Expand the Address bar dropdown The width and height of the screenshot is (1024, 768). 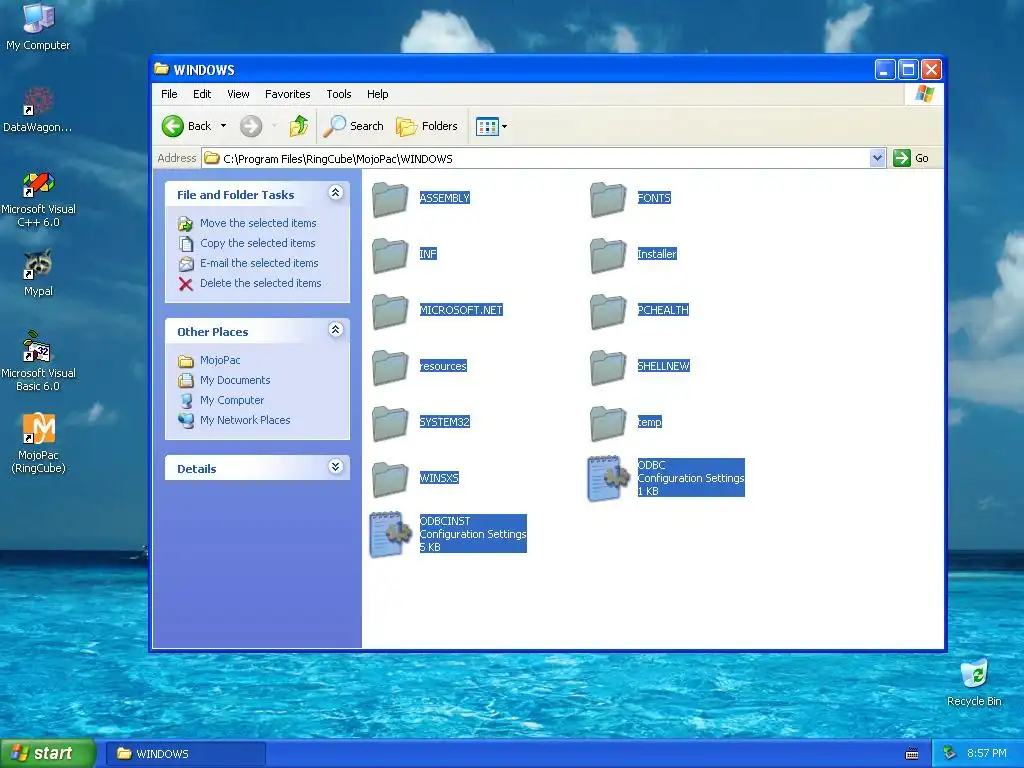(877, 158)
